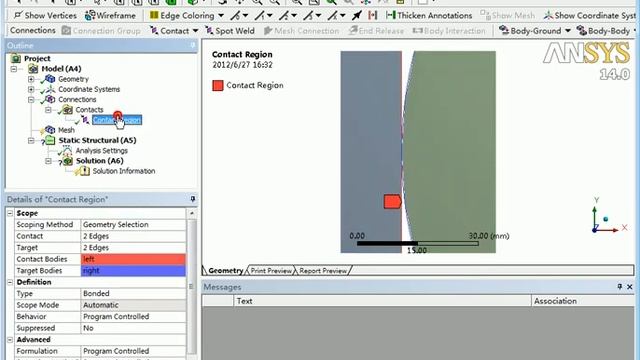This screenshot has height=360, width=640.
Task: Click the red Contact Bodies swatch
Action: [133, 259]
